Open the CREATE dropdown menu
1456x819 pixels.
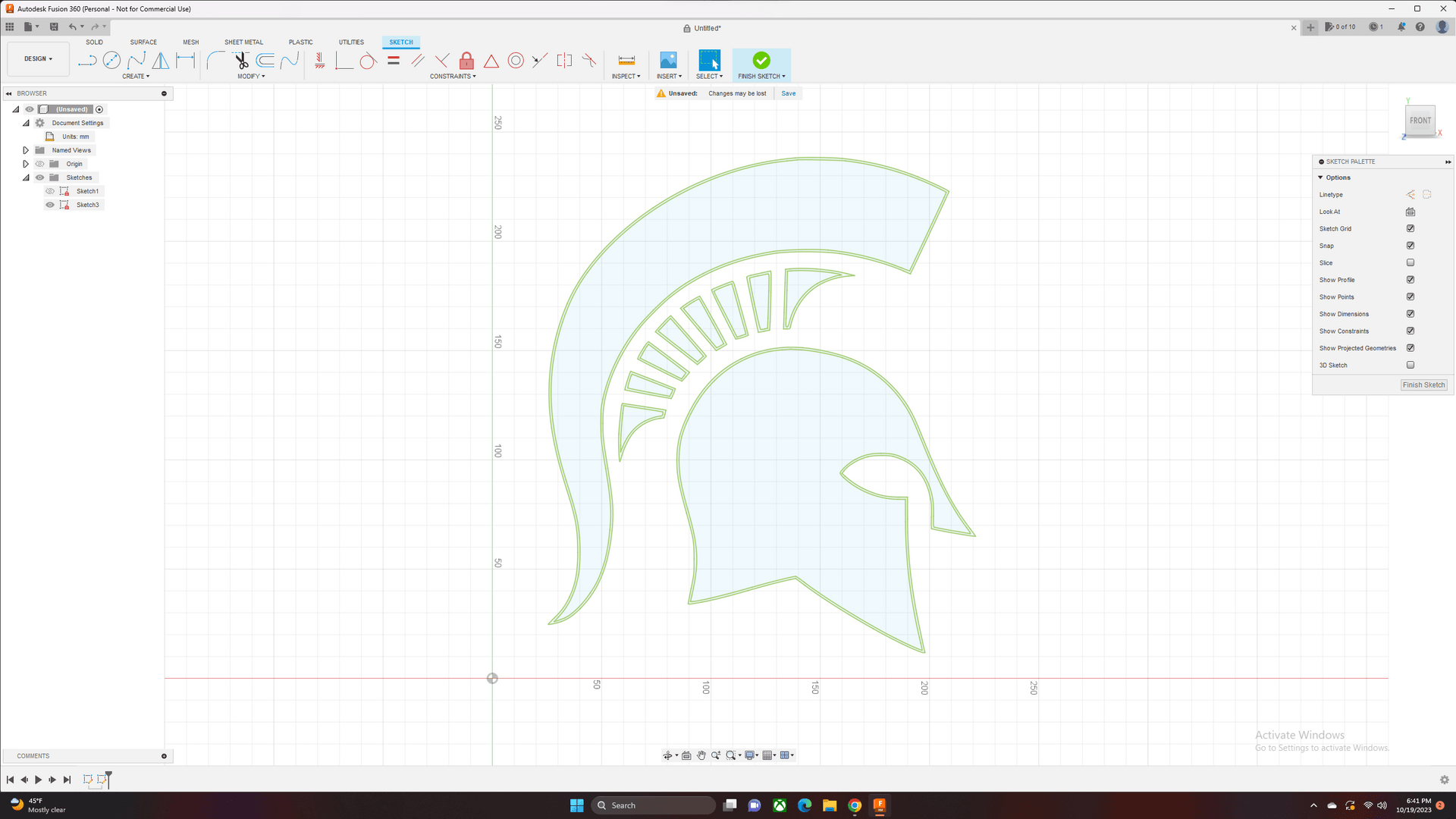(136, 76)
